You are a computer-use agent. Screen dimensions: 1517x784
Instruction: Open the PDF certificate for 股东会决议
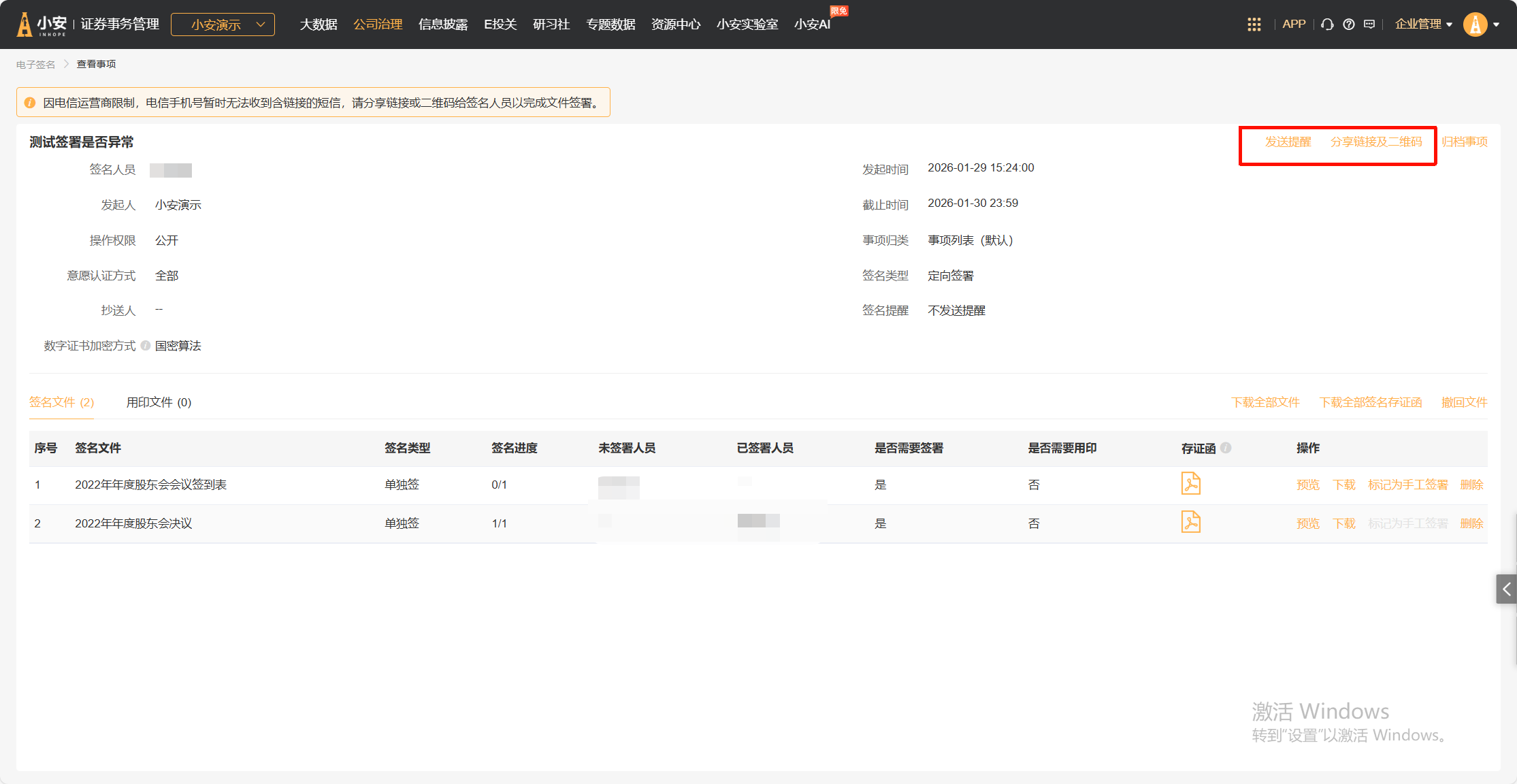1190,523
